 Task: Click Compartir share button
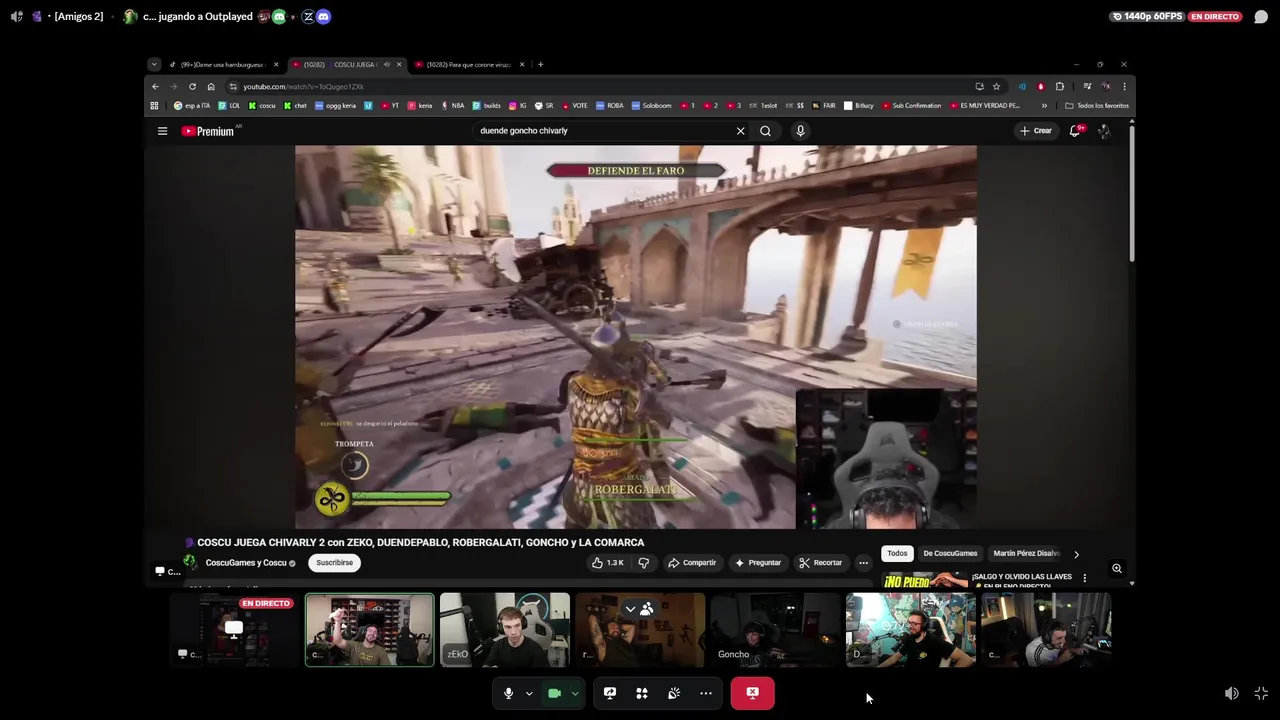click(692, 563)
